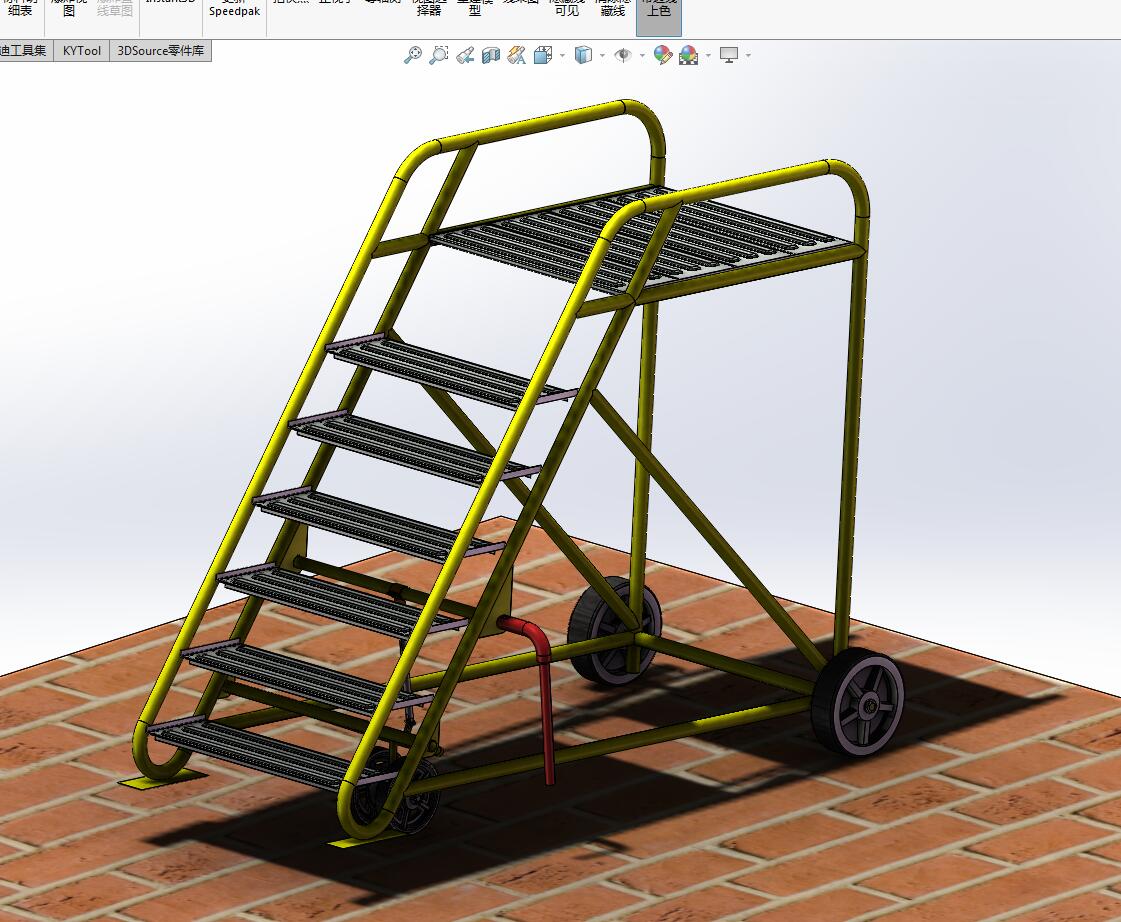This screenshot has width=1121, height=922.
Task: Click the Previous View icon
Action: click(464, 55)
